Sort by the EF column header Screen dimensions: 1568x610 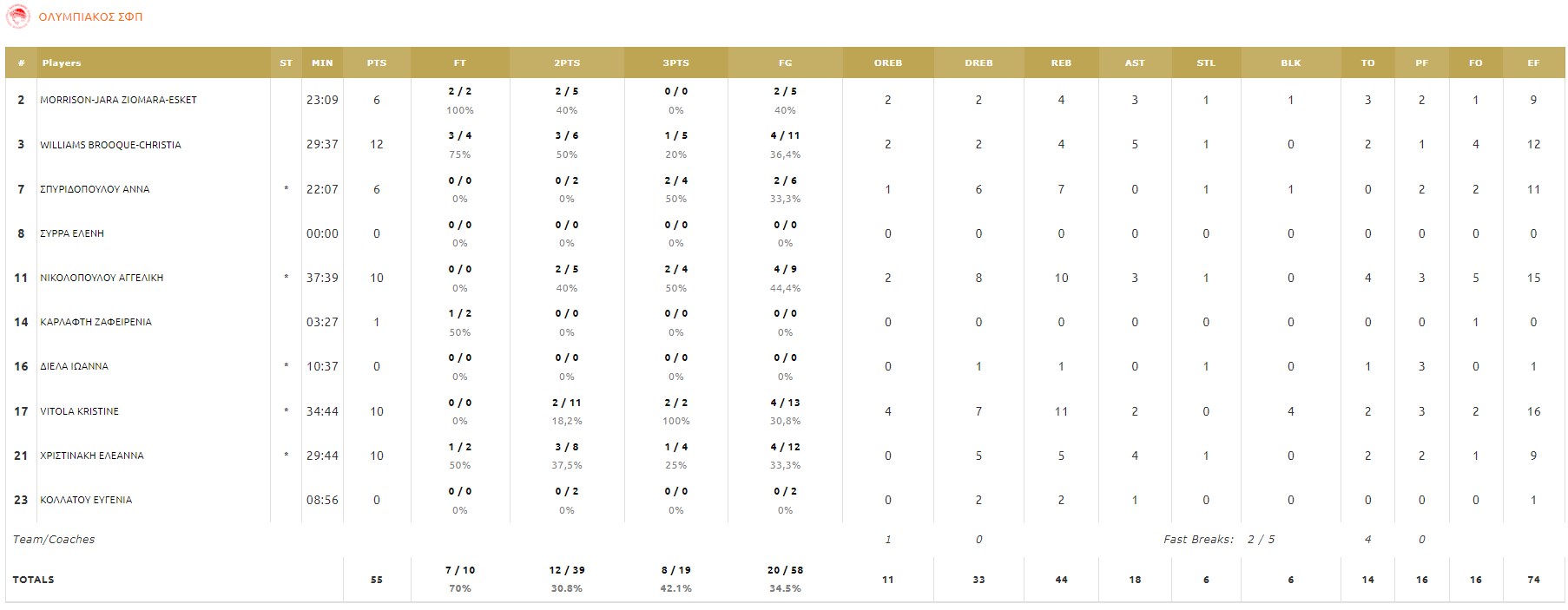1533,62
